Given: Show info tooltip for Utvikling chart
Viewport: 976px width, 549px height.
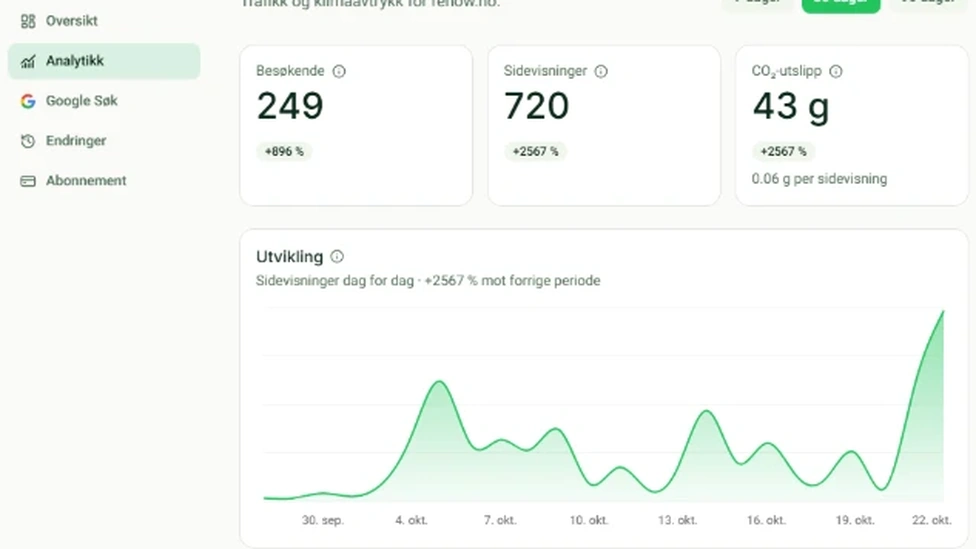Looking at the screenshot, I should coord(337,256).
